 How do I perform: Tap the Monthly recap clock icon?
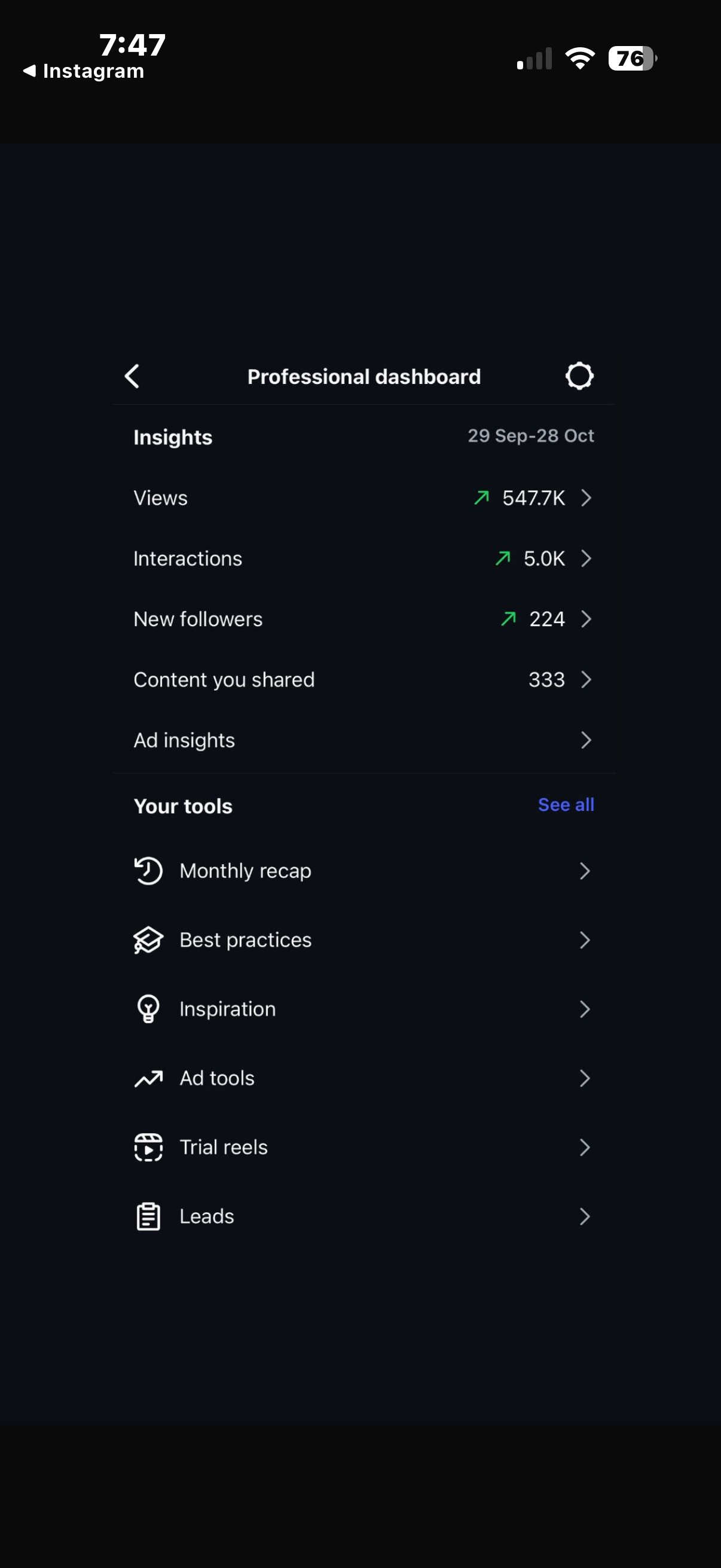[x=148, y=871]
